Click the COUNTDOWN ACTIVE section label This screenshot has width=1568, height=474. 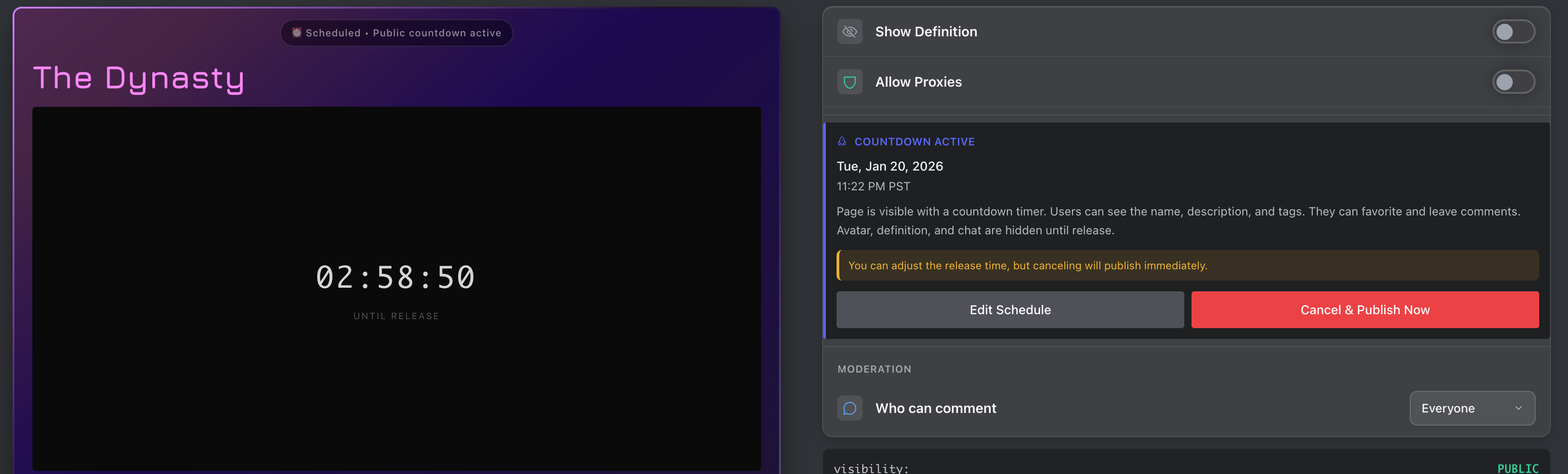(914, 141)
